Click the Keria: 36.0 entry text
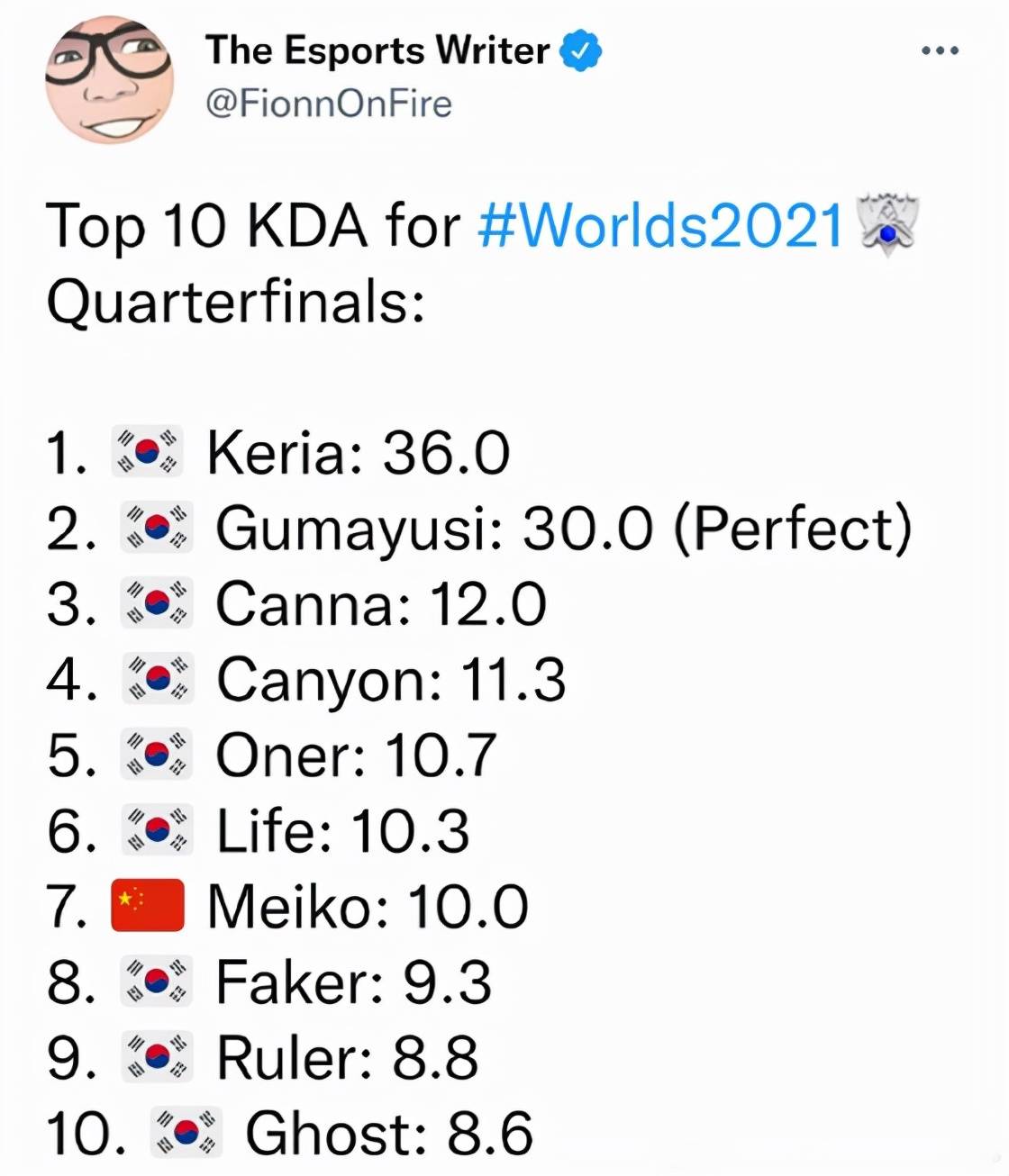 [x=359, y=452]
